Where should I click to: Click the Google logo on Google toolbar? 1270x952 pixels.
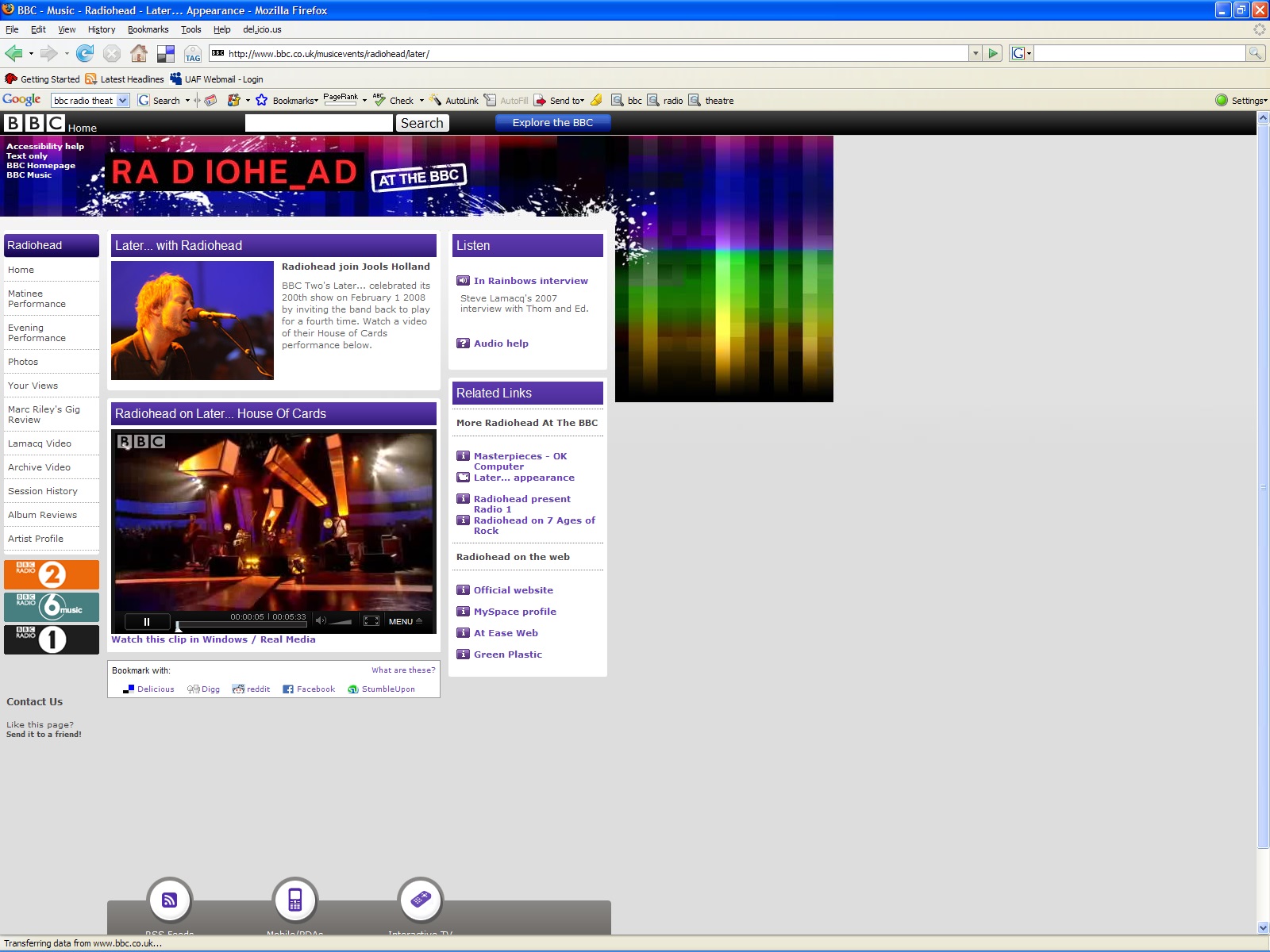pyautogui.click(x=21, y=100)
